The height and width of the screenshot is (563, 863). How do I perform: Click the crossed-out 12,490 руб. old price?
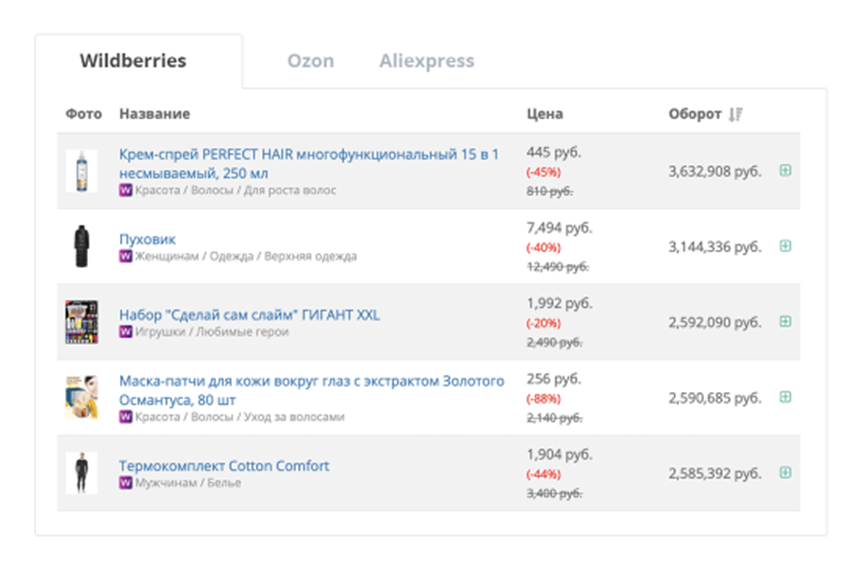coord(558,267)
